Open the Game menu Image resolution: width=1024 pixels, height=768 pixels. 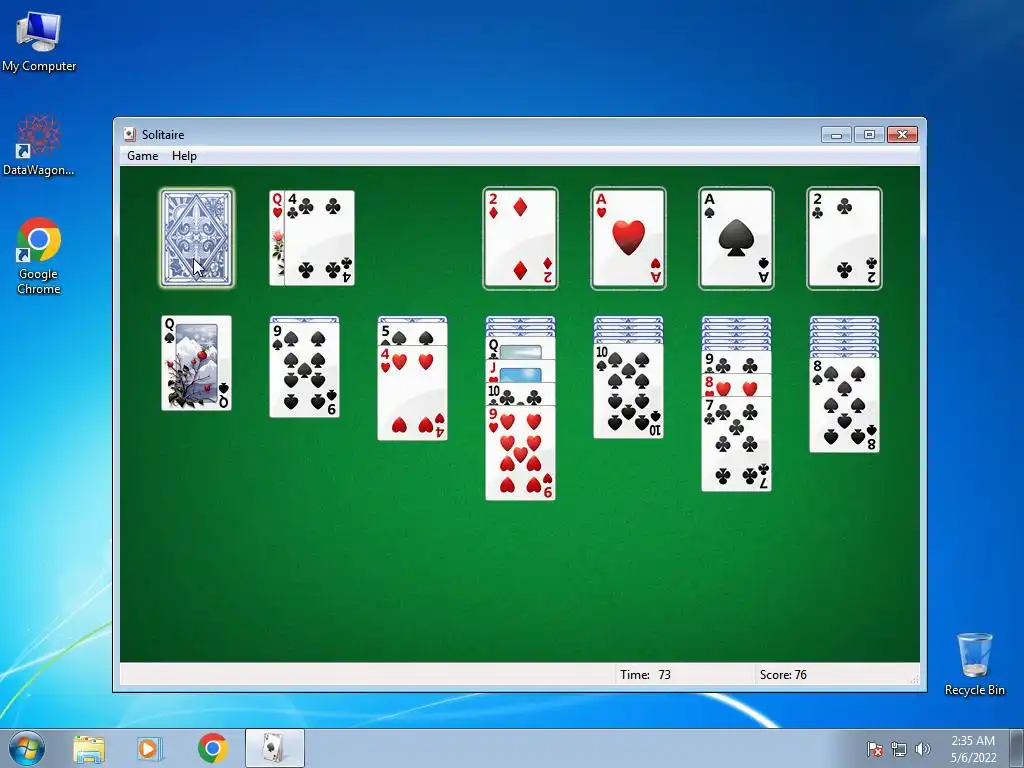coord(142,156)
